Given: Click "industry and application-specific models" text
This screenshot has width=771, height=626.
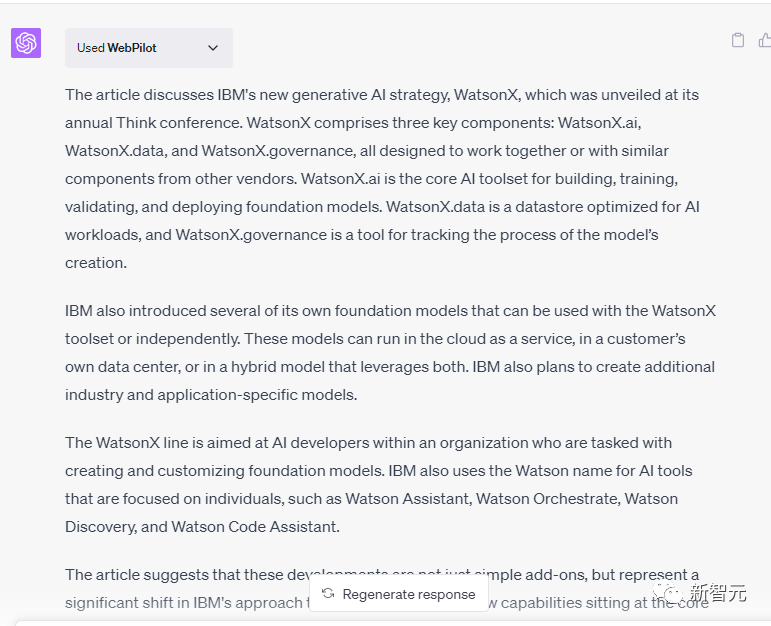Looking at the screenshot, I should point(211,395).
